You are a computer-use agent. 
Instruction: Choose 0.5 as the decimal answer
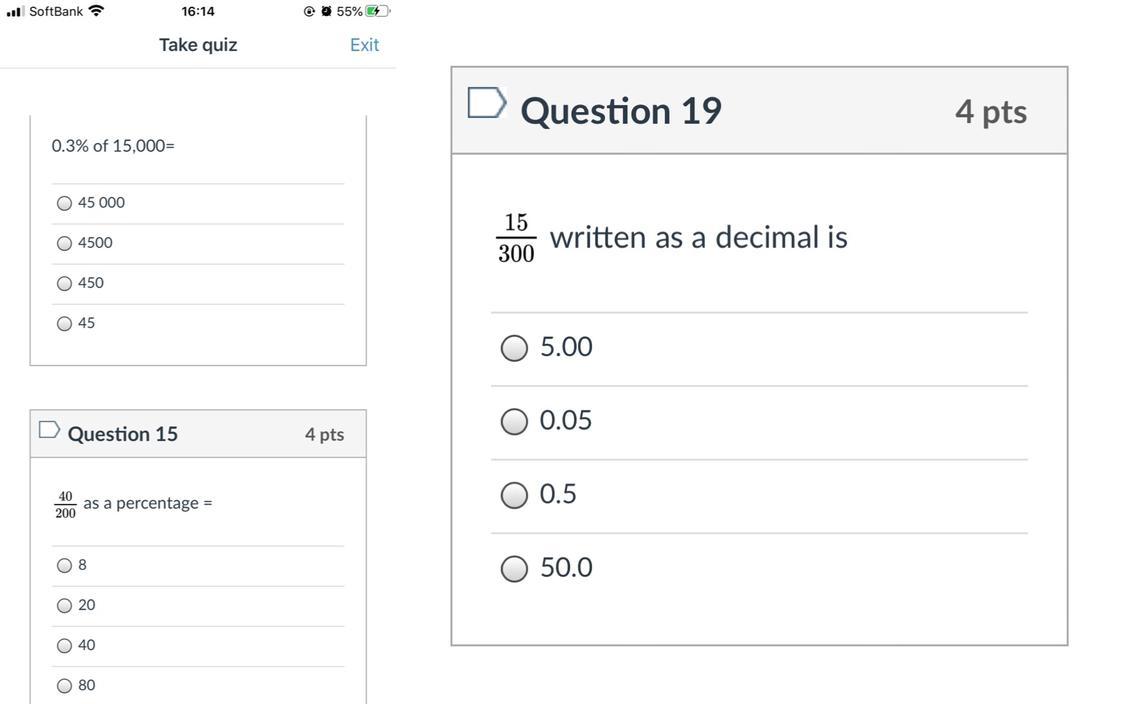coord(514,495)
